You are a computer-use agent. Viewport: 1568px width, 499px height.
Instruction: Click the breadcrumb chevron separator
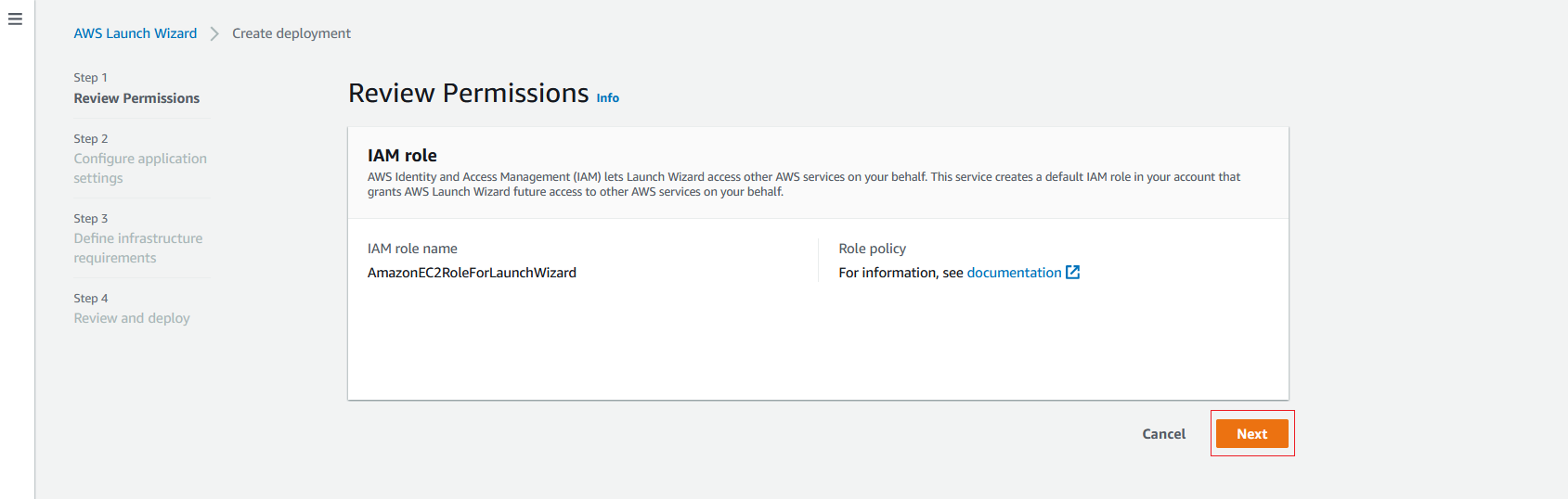(x=214, y=33)
